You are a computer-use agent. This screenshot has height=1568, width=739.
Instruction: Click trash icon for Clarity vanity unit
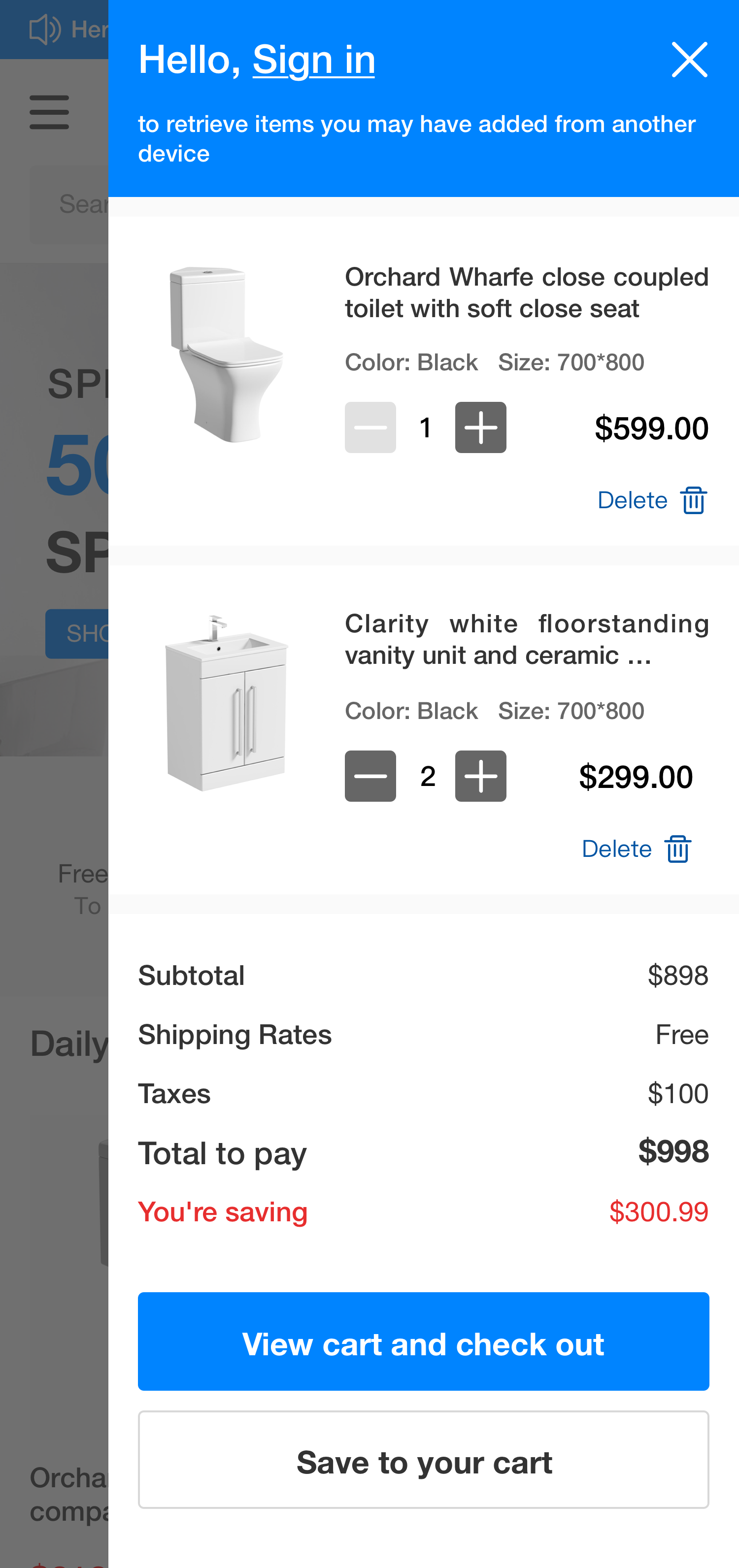tap(677, 849)
